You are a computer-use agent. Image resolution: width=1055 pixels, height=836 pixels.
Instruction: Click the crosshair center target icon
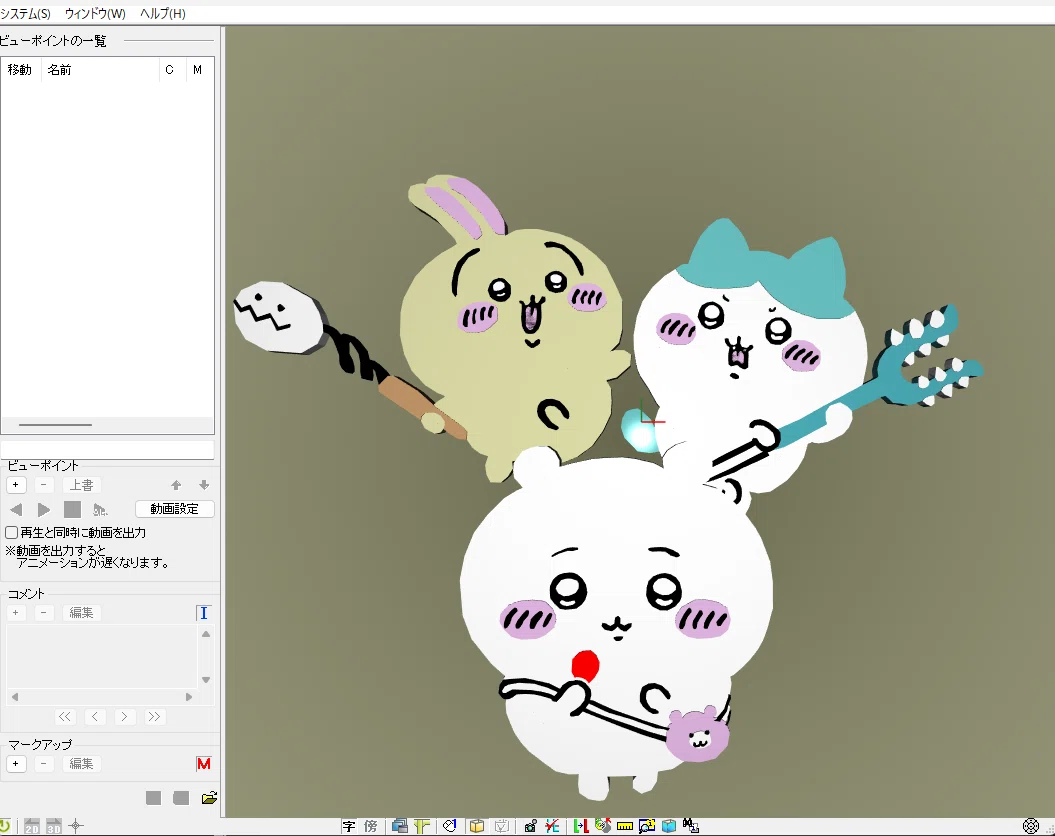click(x=76, y=826)
